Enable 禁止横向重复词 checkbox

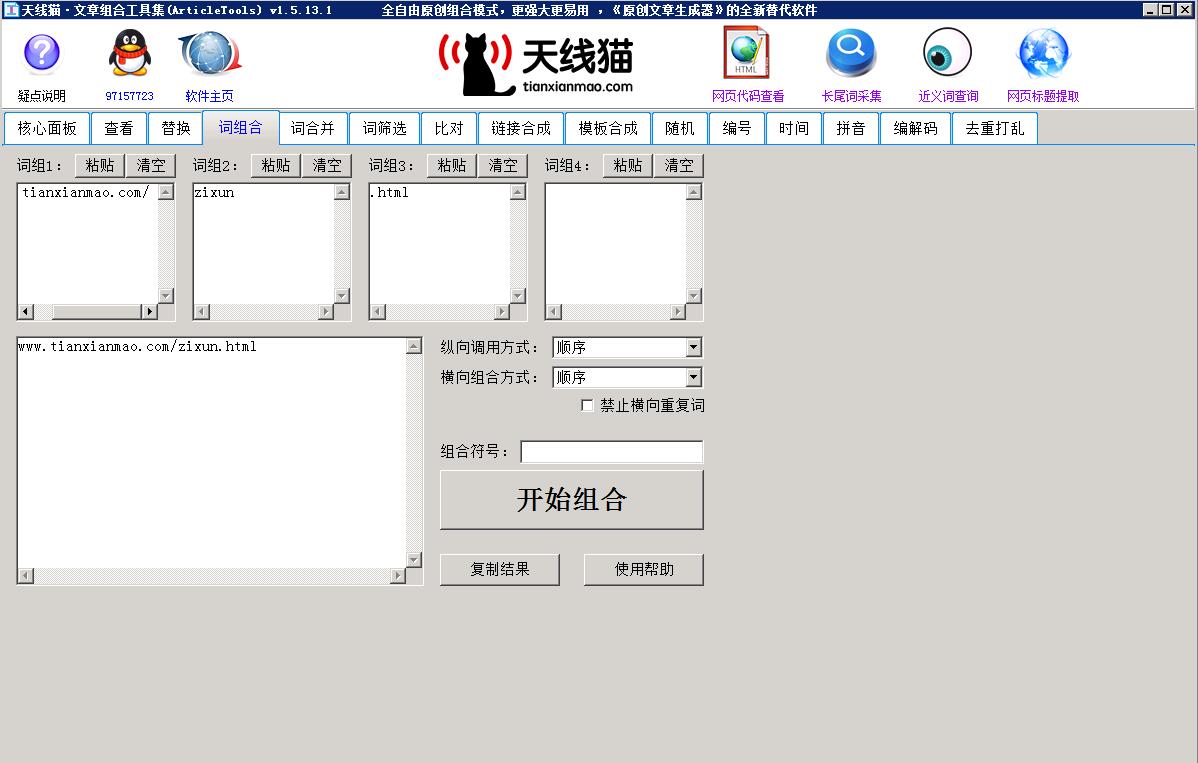click(x=587, y=406)
